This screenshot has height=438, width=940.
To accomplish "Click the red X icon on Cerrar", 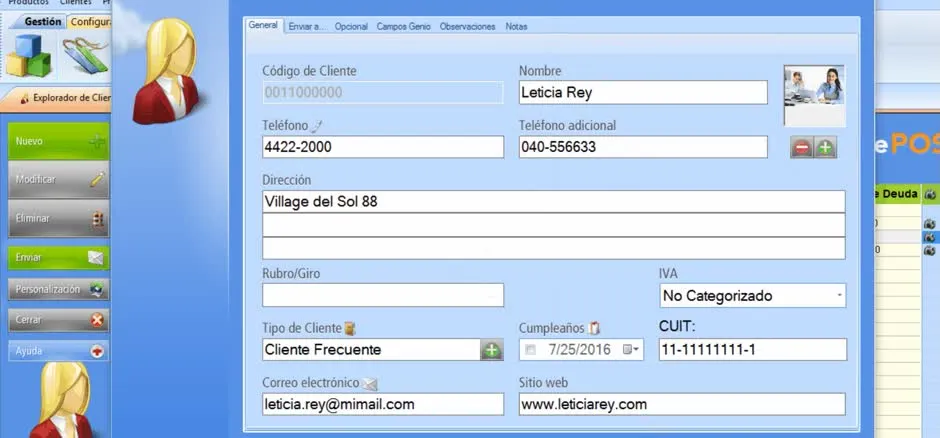I will coord(97,321).
